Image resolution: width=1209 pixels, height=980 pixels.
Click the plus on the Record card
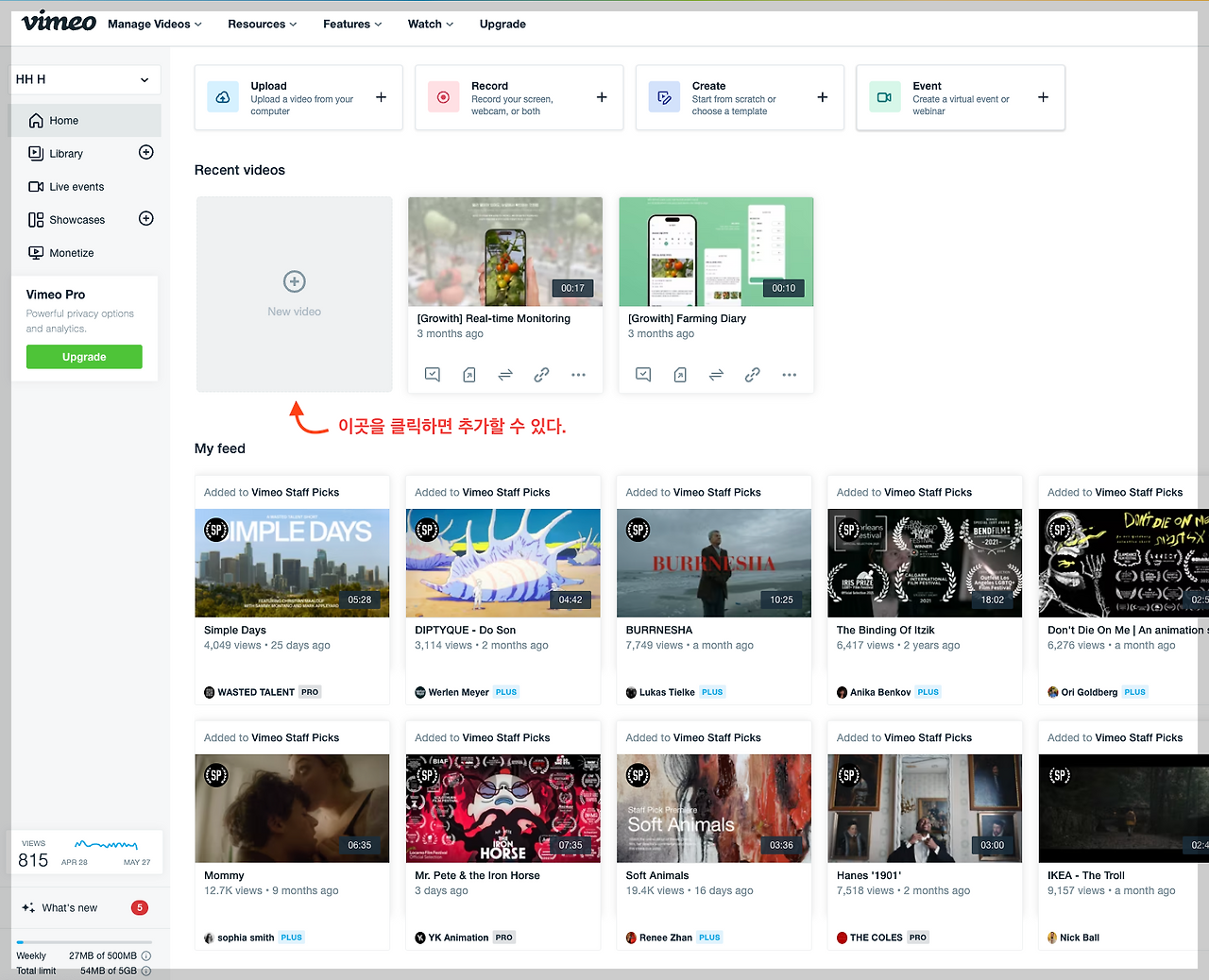point(602,97)
